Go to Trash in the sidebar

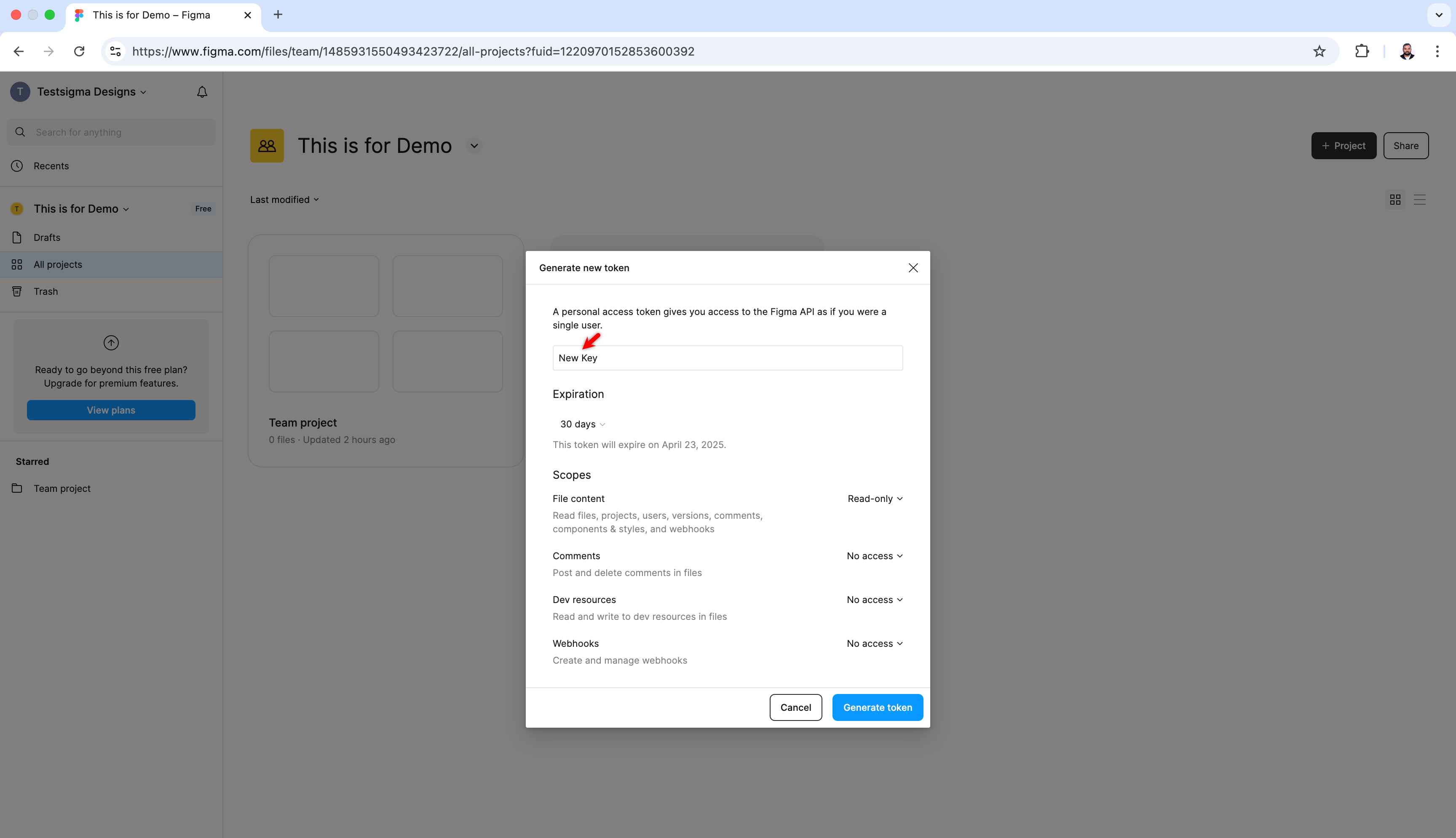point(45,291)
